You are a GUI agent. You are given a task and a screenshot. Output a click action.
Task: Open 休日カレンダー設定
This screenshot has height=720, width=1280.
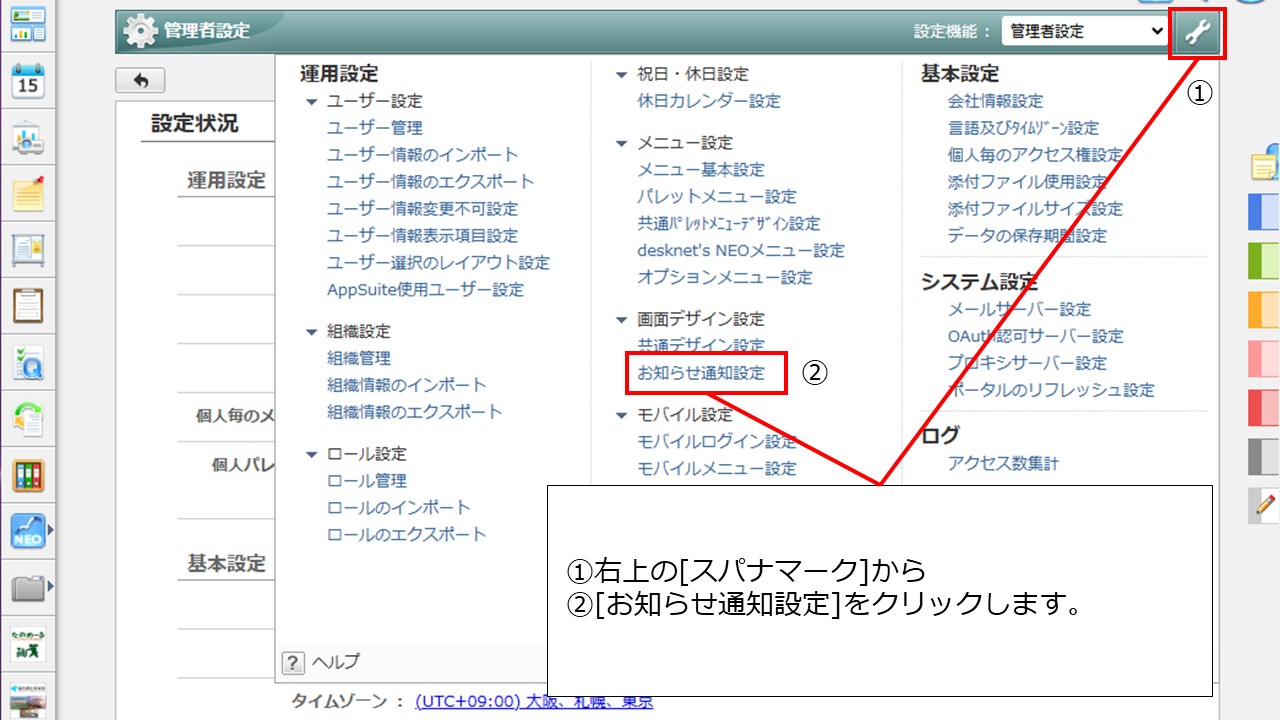click(709, 101)
